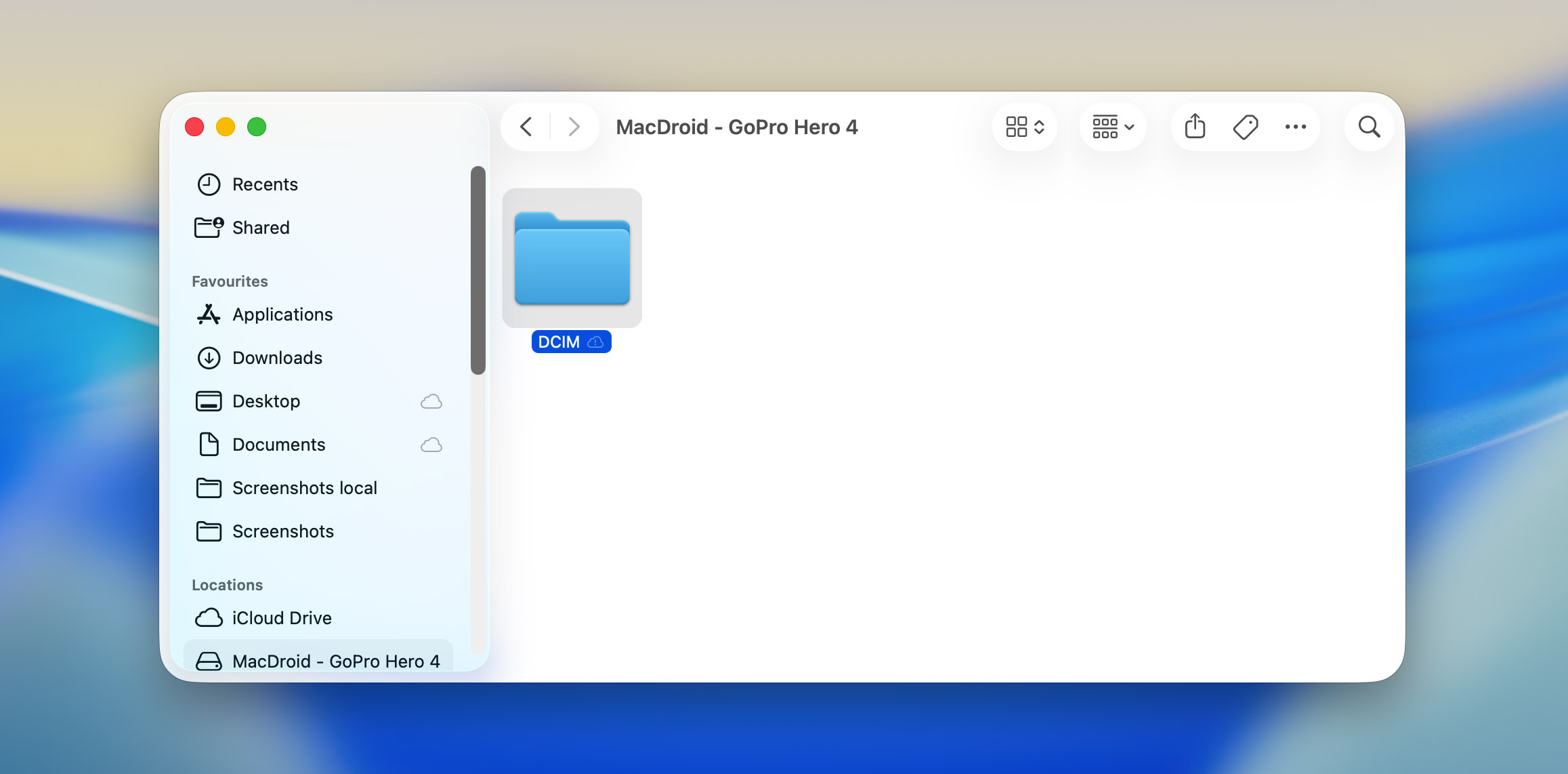Click the cloud icon beside Documents
This screenshot has width=1568, height=774.
point(431,445)
